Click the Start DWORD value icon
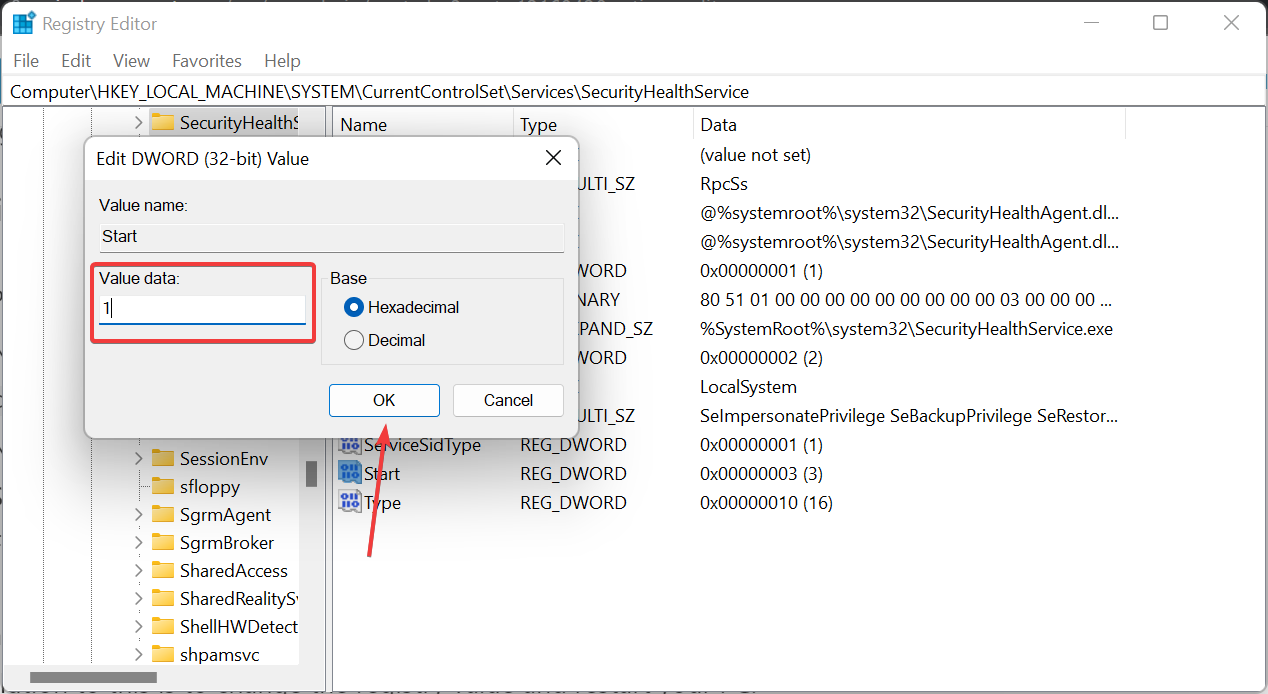Screen dimensions: 1268x694 click(x=350, y=473)
